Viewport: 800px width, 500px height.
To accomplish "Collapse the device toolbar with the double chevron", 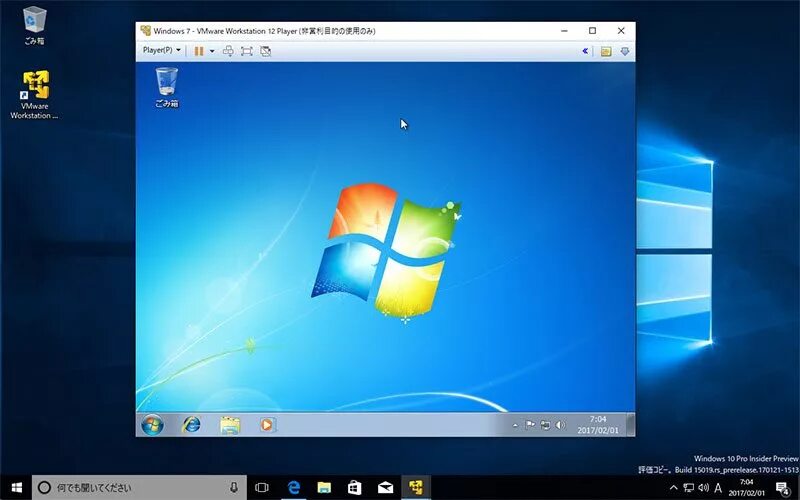I will point(585,51).
